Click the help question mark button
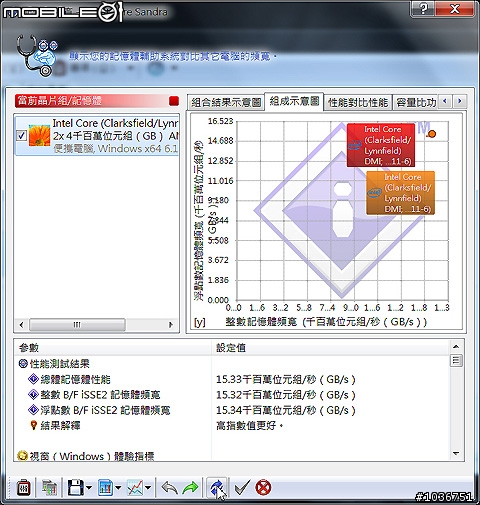Screen dimensions: 480x505 click(424, 9)
